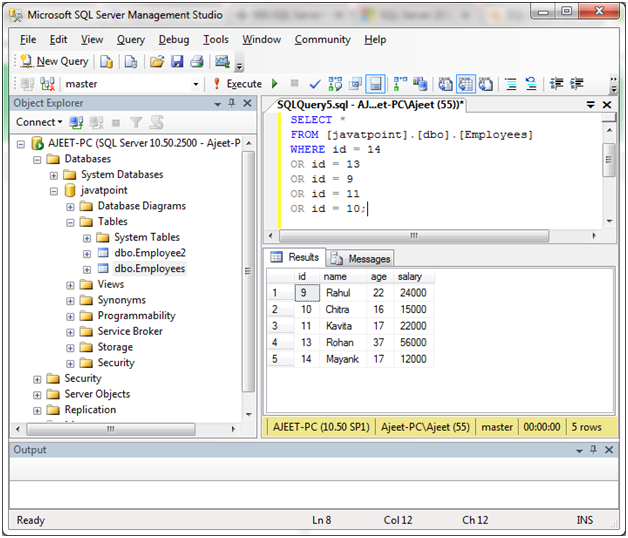Click Connect Object Explorer icon

pyautogui.click(x=76, y=122)
